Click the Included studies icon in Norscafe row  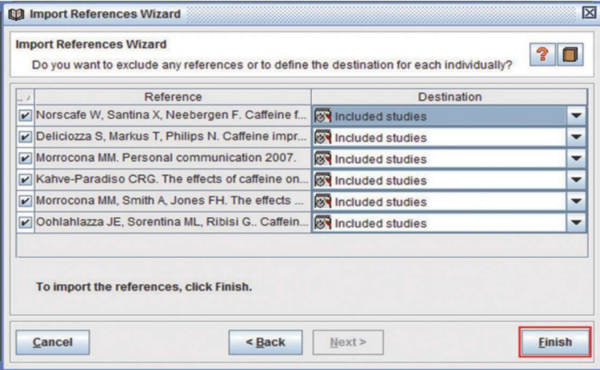tap(323, 116)
